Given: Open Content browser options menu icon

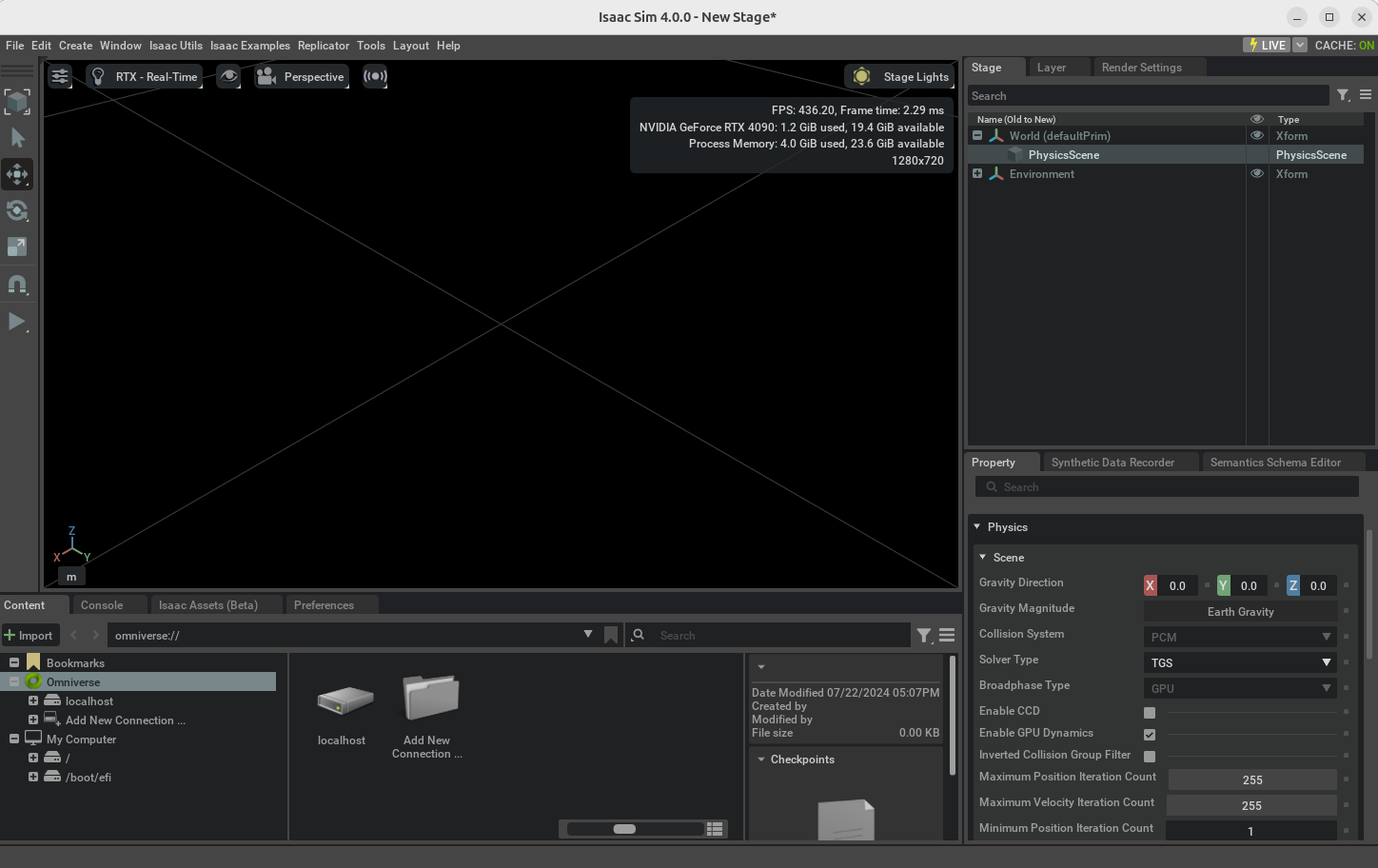Looking at the screenshot, I should [x=947, y=635].
